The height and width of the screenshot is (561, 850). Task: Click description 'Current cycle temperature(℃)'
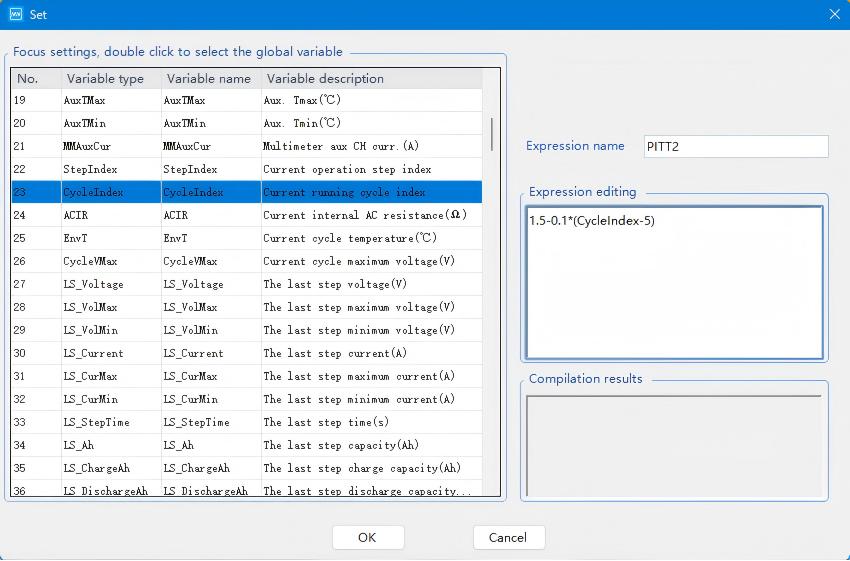click(350, 238)
